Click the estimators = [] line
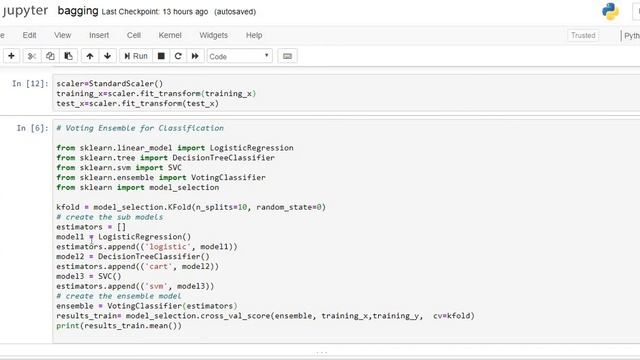This screenshot has width=640, height=360. pos(91,227)
